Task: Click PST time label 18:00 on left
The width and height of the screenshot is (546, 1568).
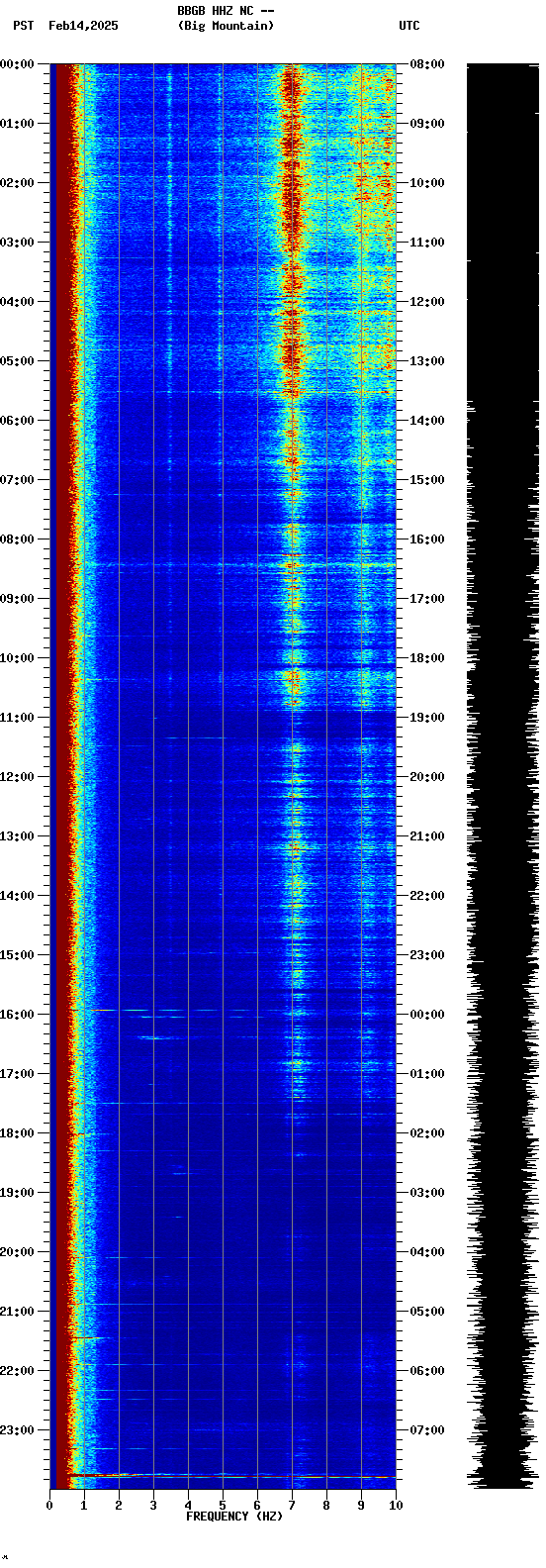Action: click(x=18, y=1133)
